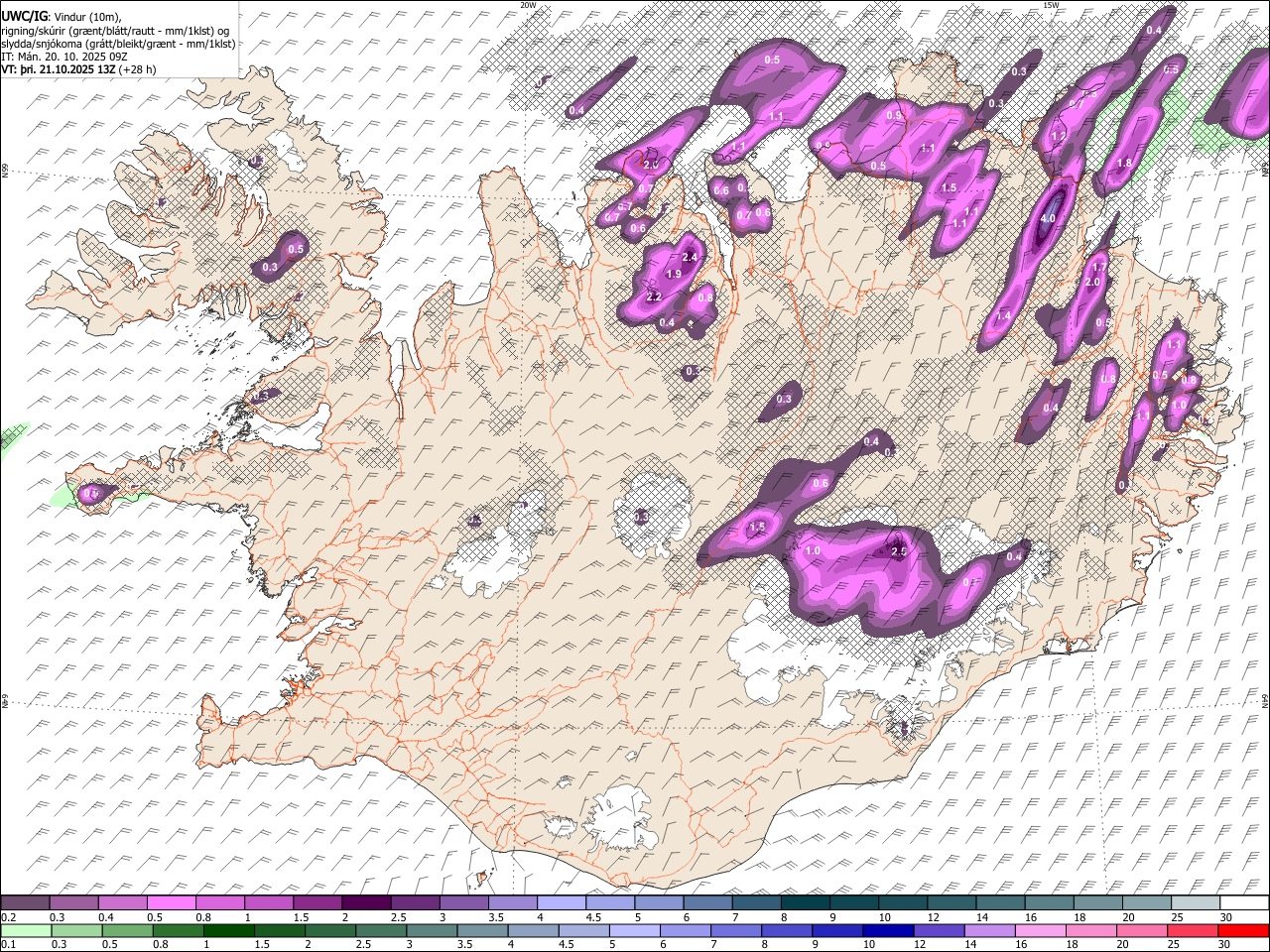Click the 'Vindur (10m)' header text
This screenshot has width=1270, height=952.
pyautogui.click(x=88, y=16)
